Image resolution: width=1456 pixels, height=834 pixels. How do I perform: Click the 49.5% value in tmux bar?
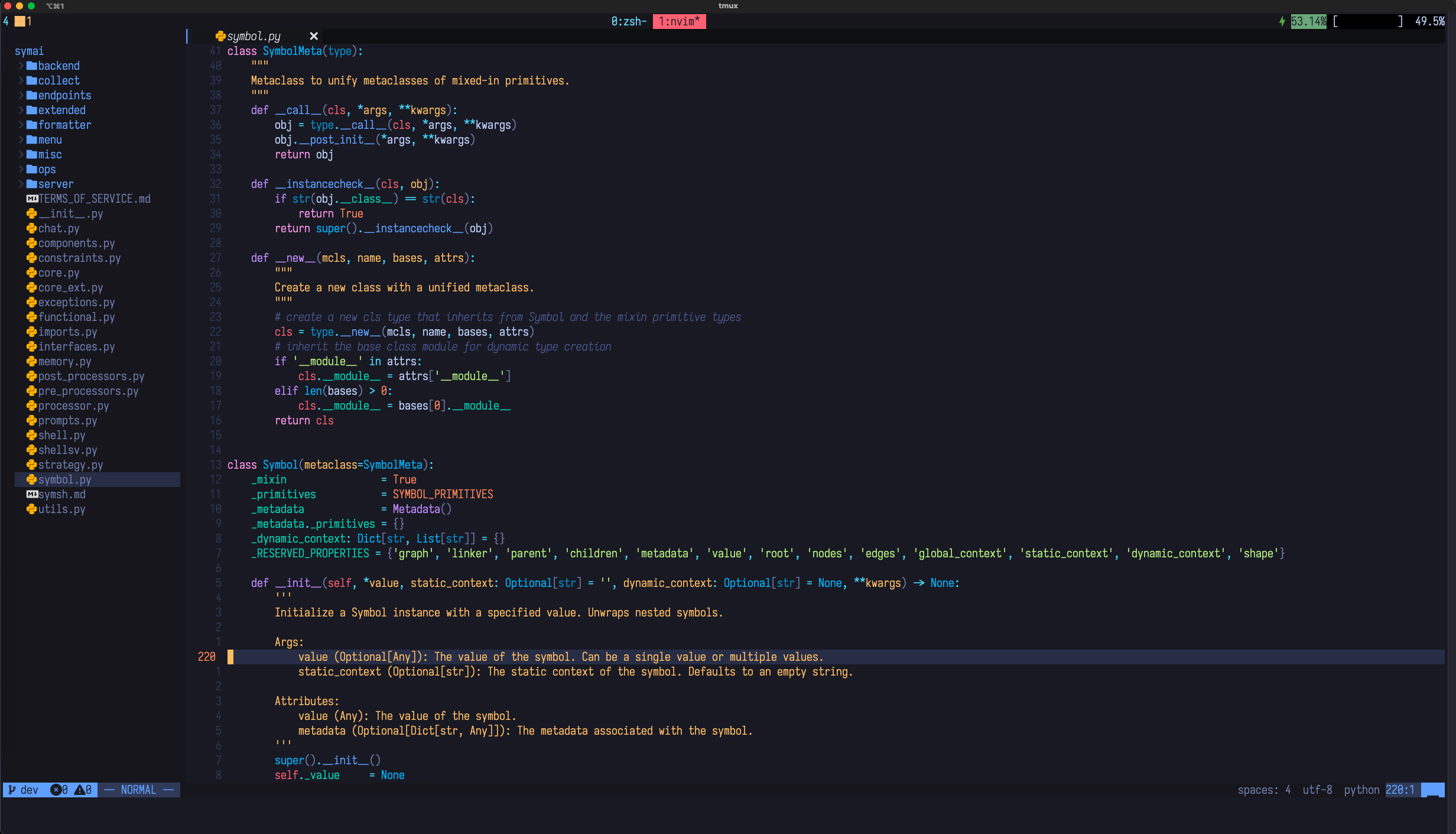coord(1429,21)
